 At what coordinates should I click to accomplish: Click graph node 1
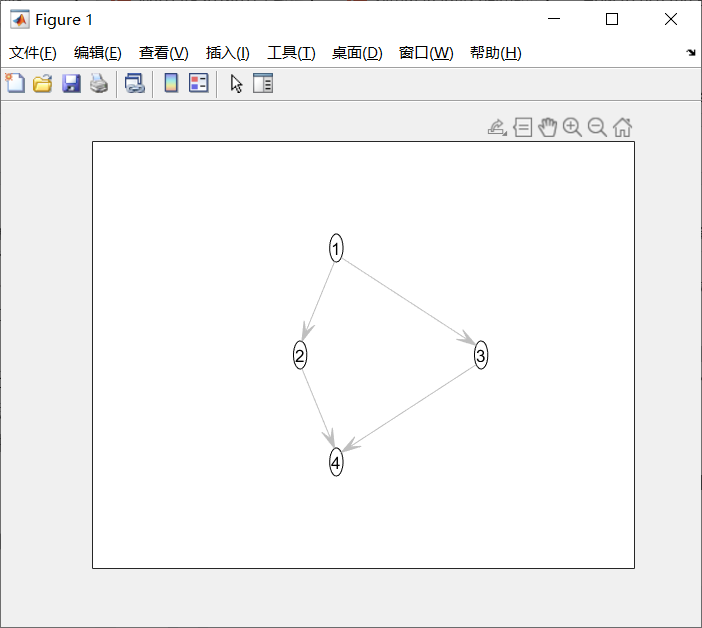click(336, 248)
